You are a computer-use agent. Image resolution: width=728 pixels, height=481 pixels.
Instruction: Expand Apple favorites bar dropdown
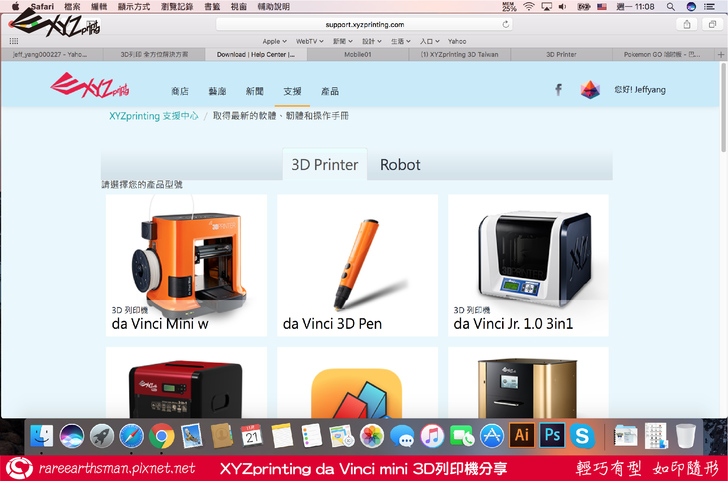(x=274, y=41)
